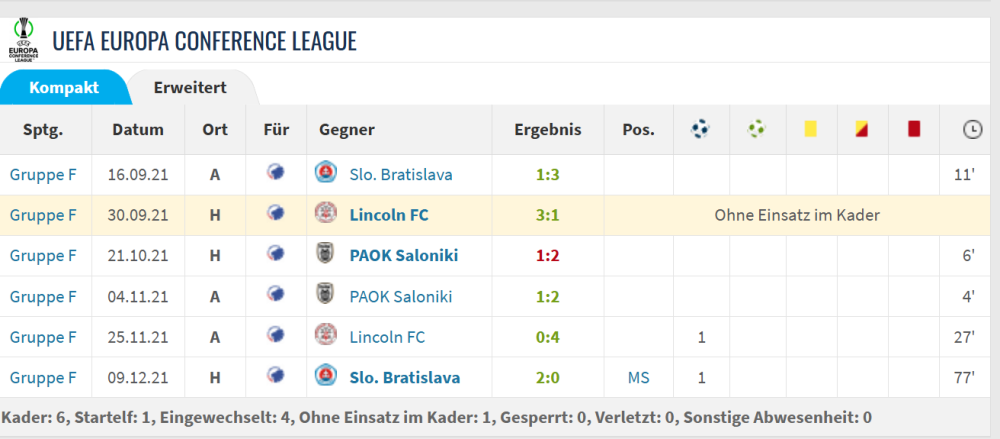
Task: Click the goals football icon header
Action: [701, 129]
